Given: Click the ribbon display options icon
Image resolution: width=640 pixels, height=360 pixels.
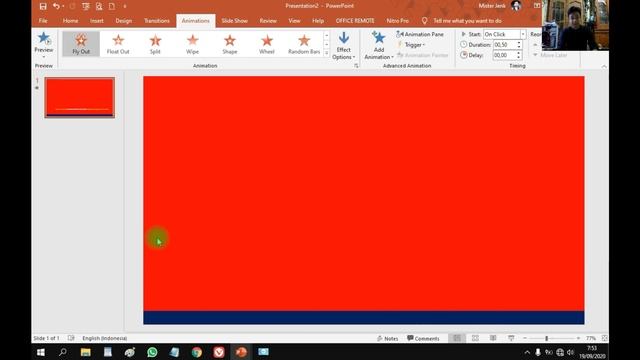Looking at the screenshot, I should (x=537, y=6).
